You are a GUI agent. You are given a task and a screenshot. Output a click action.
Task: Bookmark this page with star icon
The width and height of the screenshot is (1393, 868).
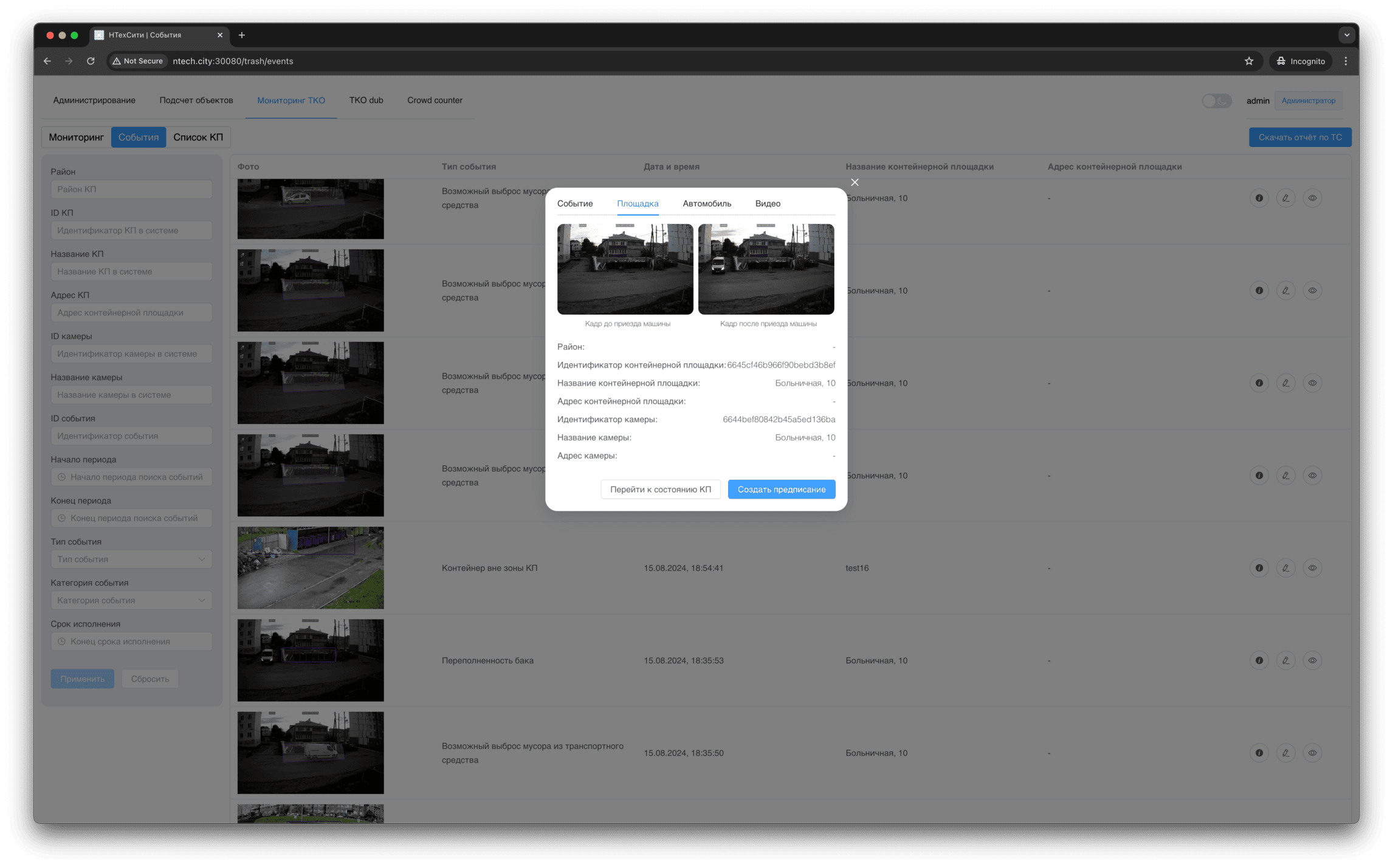[x=1248, y=61]
